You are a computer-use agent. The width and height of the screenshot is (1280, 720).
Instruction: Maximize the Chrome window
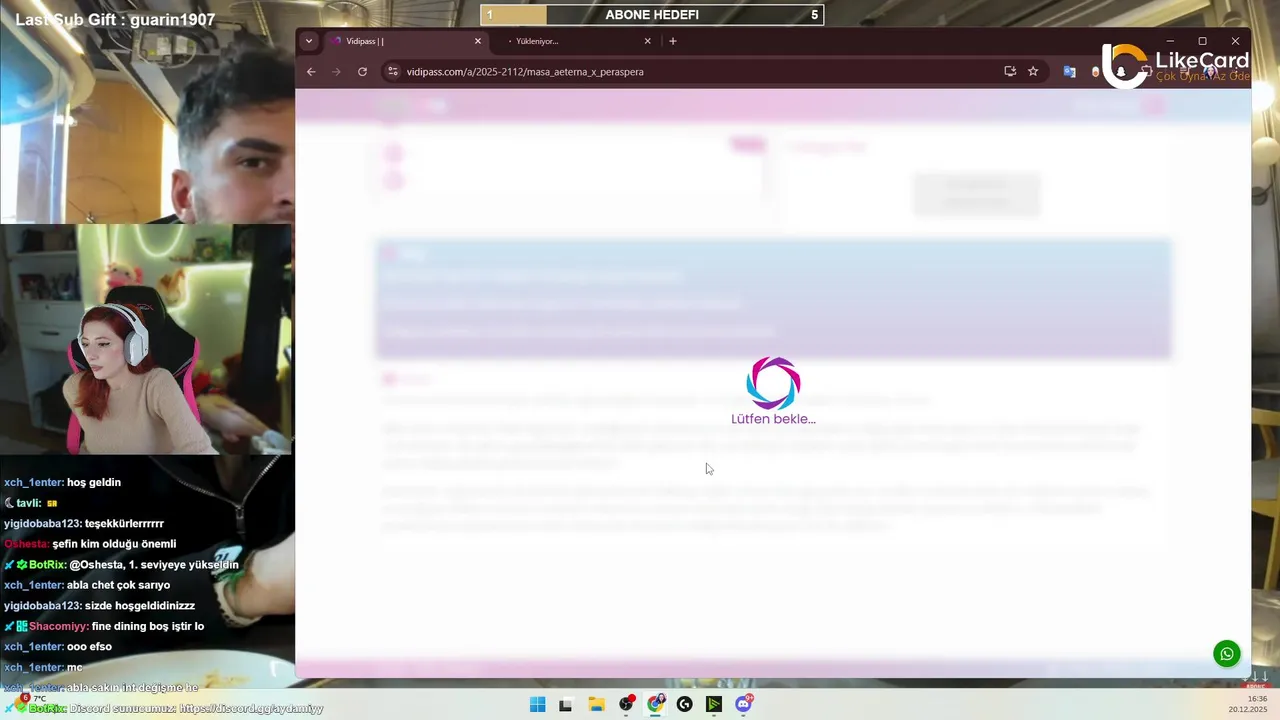tap(1202, 41)
